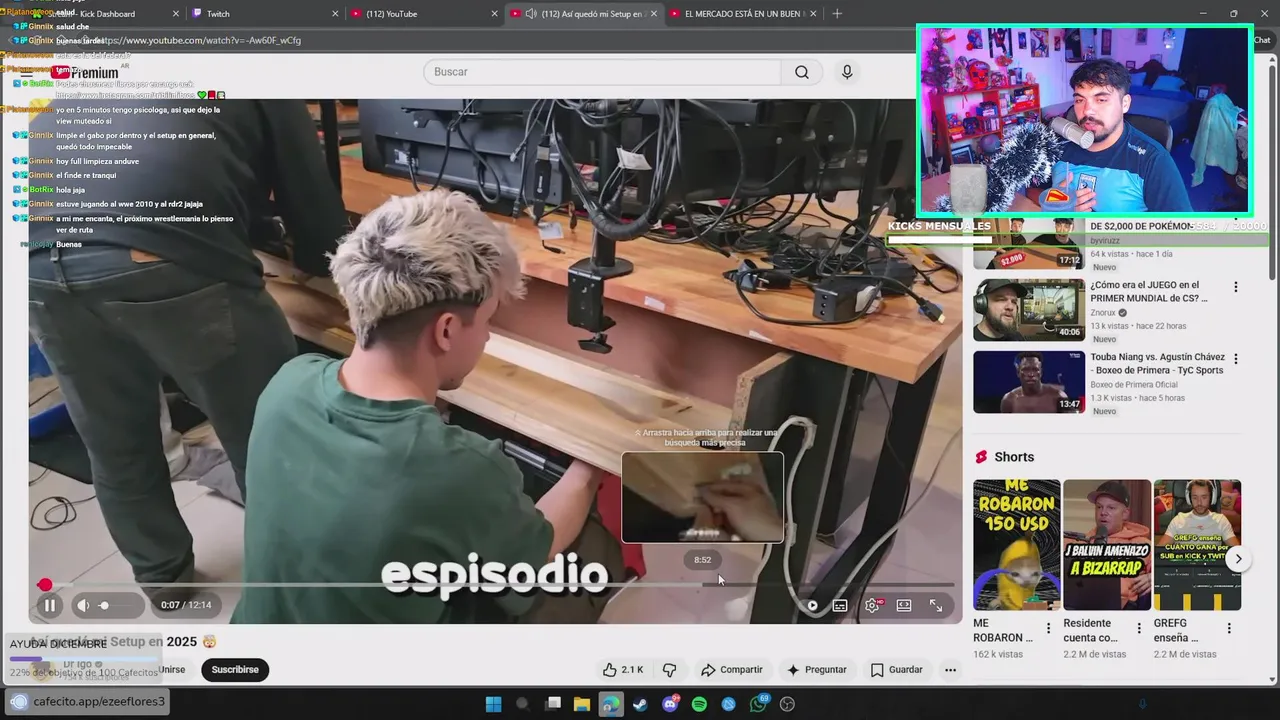
Task: Open options menu for the Touba Niang video
Action: point(1236,359)
